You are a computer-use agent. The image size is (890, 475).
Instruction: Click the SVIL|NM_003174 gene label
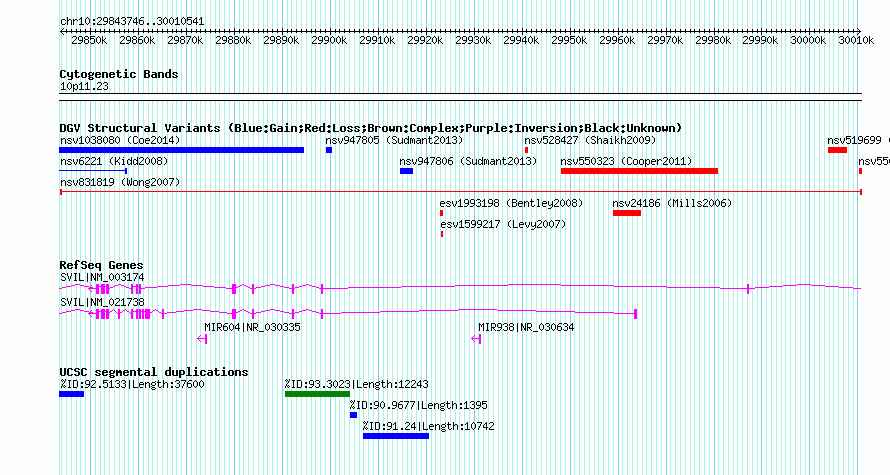[x=102, y=278]
